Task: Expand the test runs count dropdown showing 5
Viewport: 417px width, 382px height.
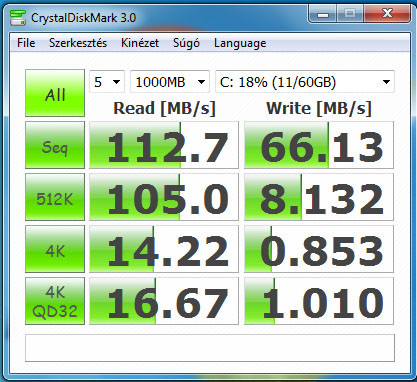Action: [x=107, y=82]
